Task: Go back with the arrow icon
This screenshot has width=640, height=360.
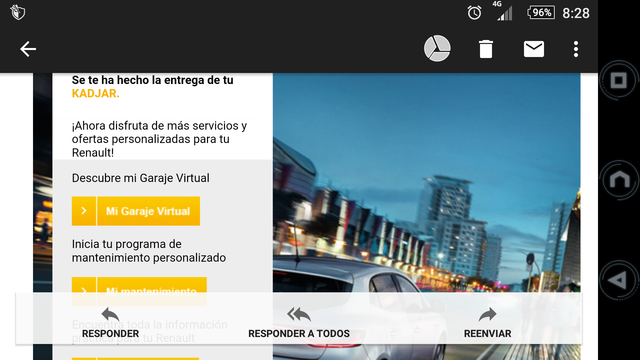Action: [28, 49]
